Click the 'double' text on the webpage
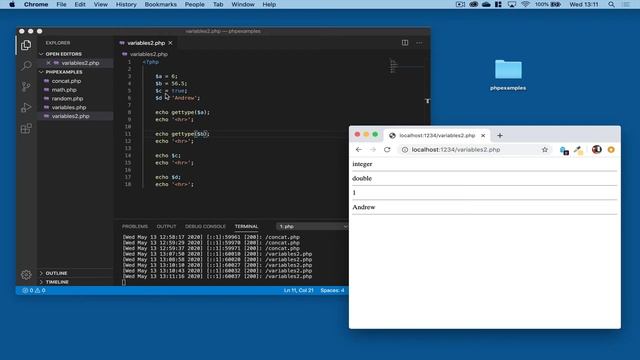 click(362, 178)
